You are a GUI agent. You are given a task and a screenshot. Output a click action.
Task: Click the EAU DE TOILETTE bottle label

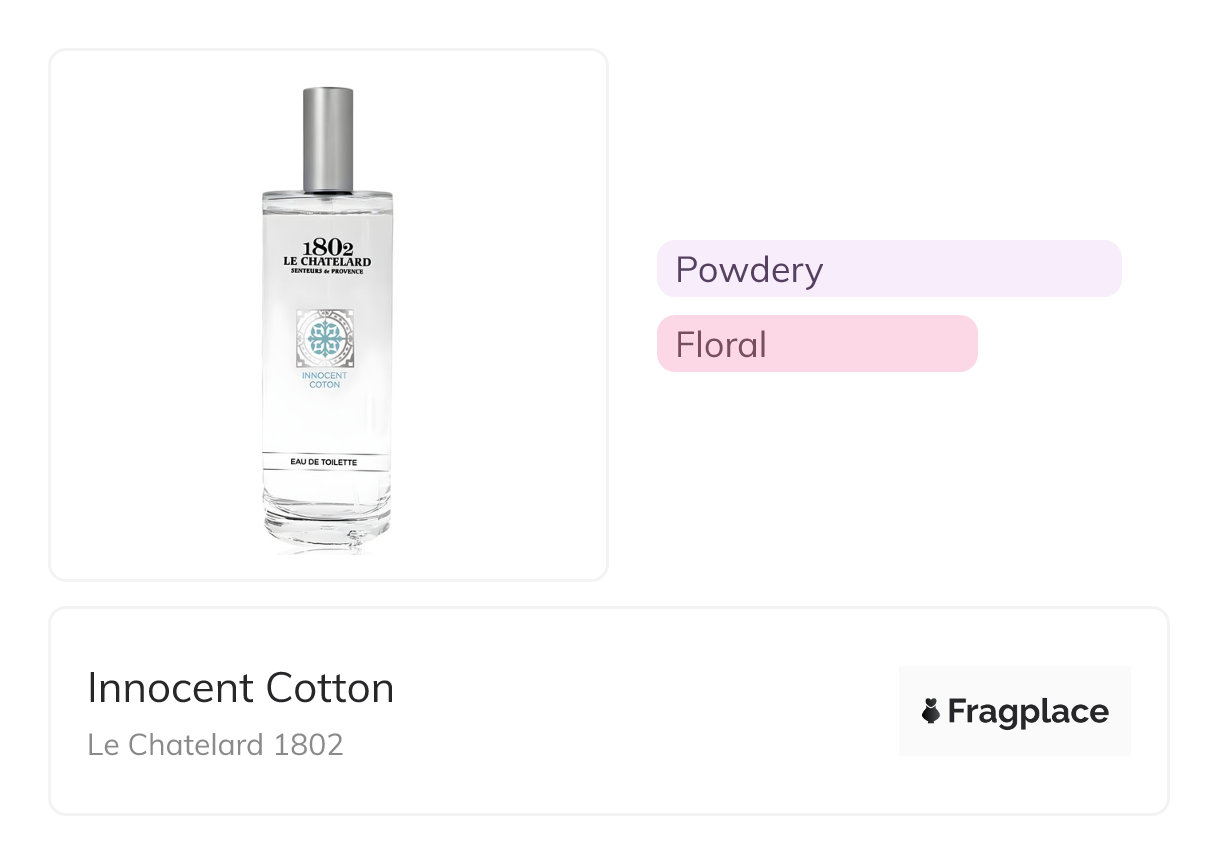coord(327,461)
